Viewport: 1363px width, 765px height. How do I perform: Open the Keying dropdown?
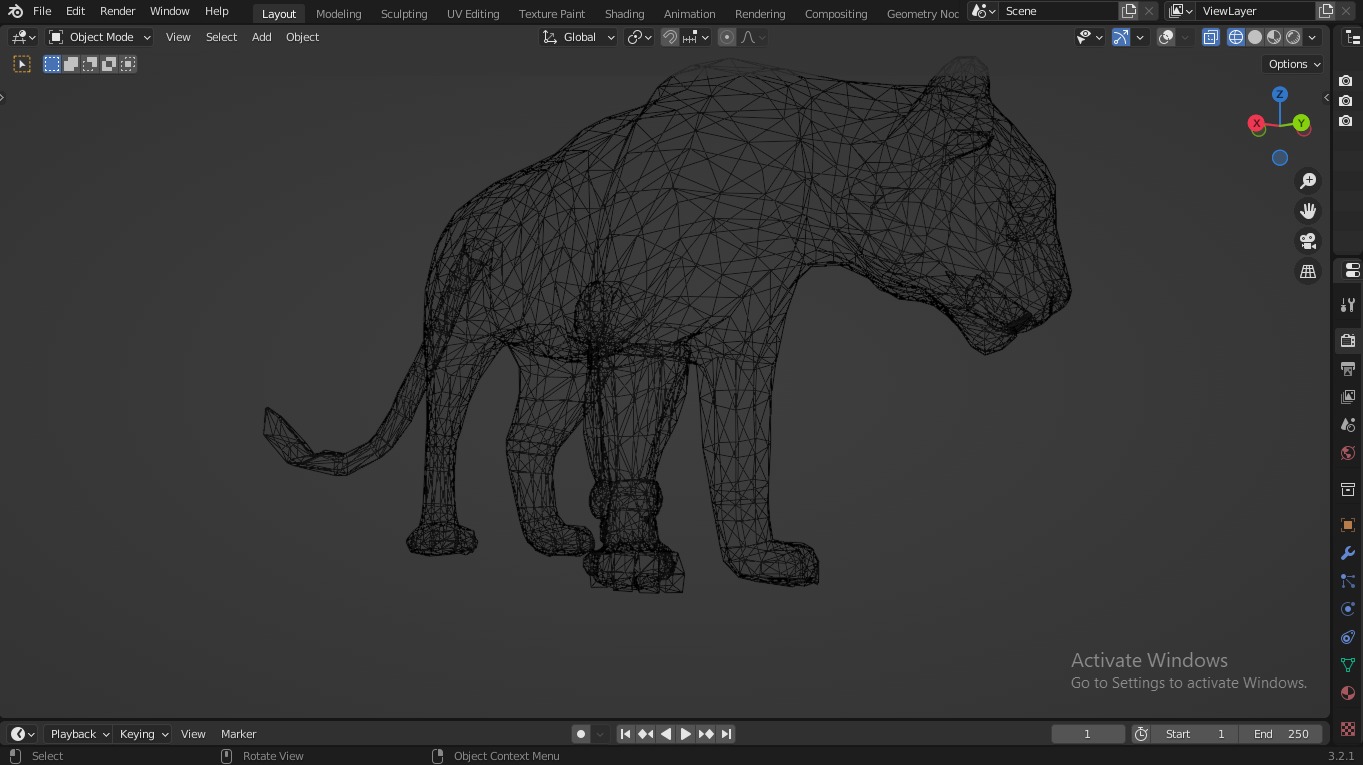click(x=144, y=734)
